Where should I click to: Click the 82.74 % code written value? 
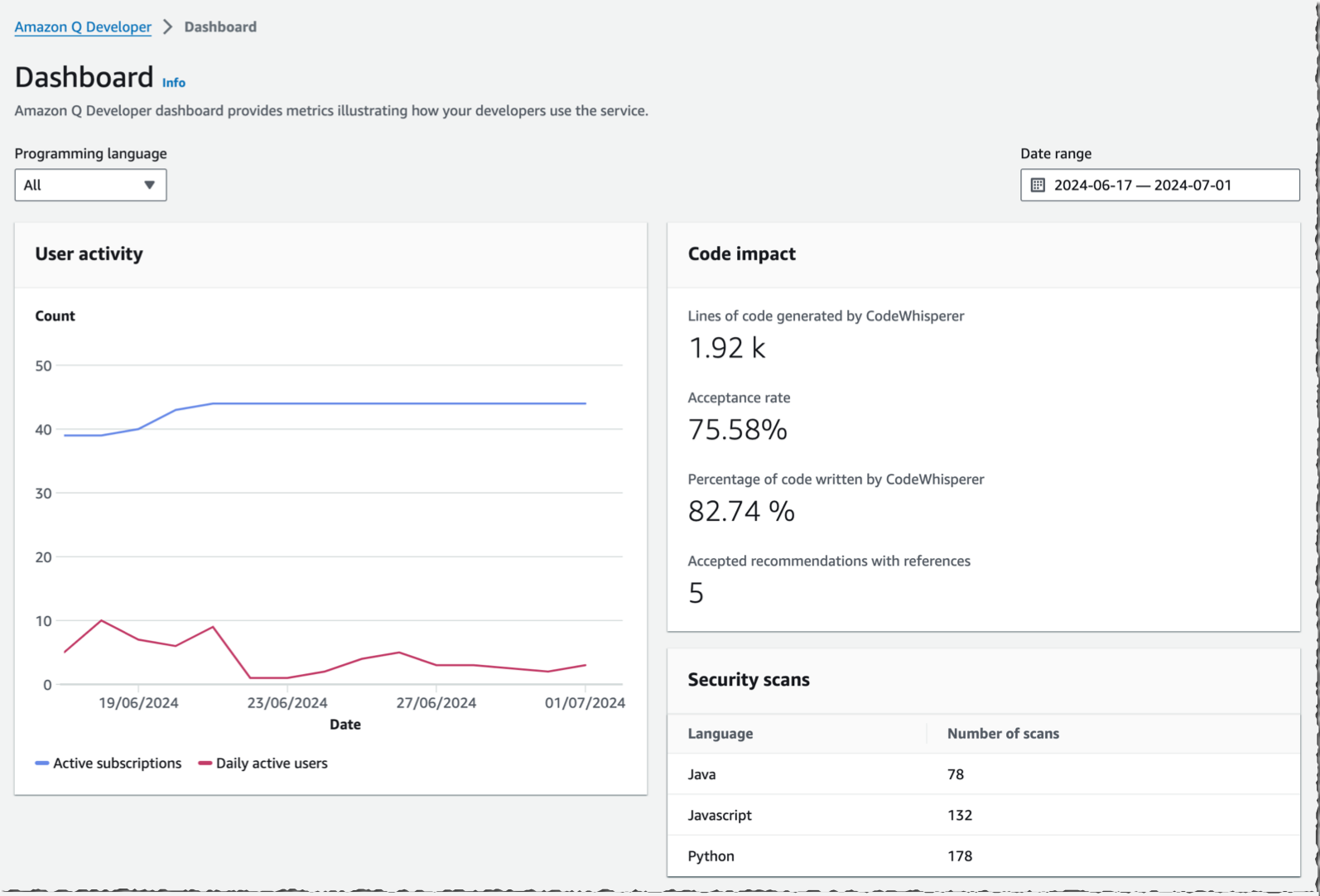(x=741, y=511)
